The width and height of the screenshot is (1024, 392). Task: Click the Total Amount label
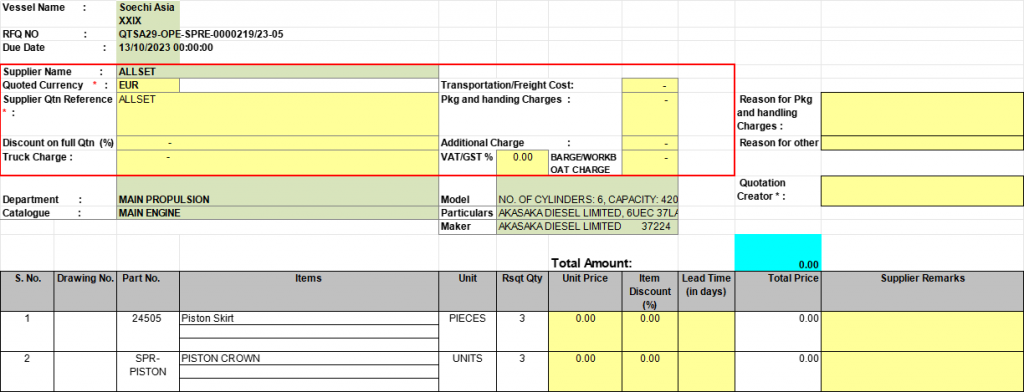592,263
